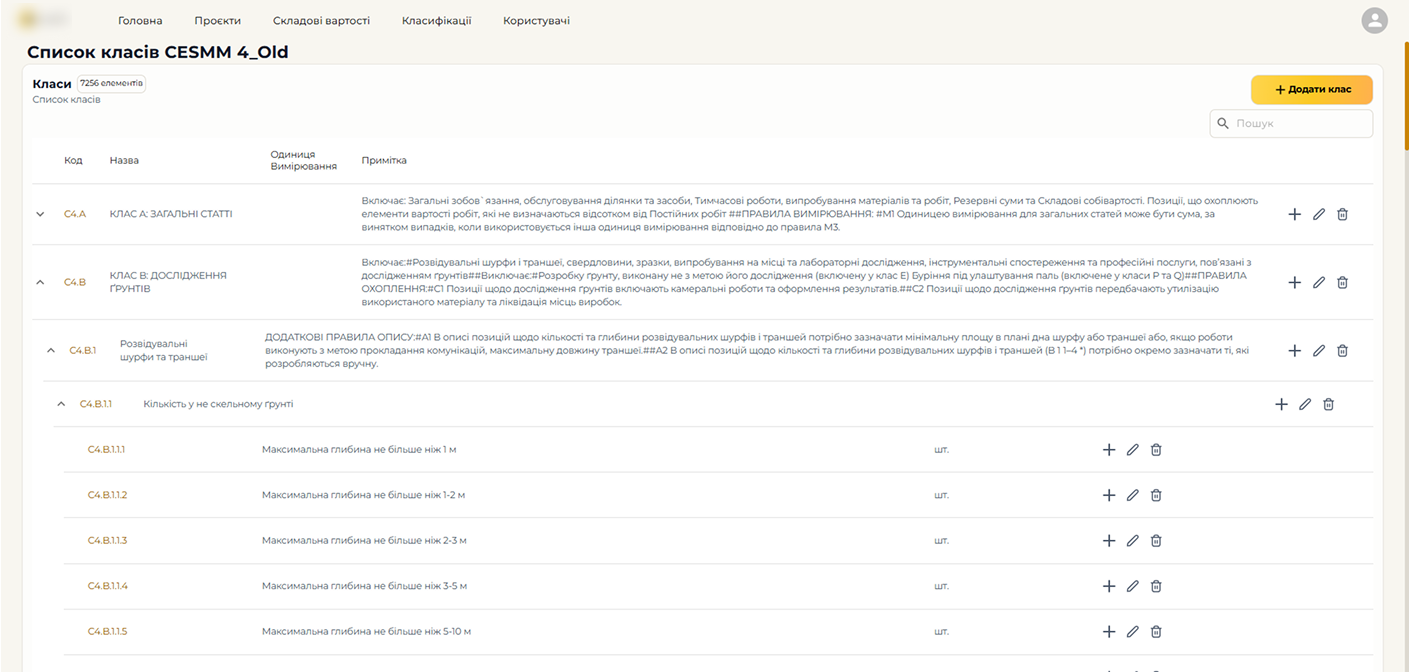Add a child item under C4.B.1
Viewport: 1410px width, 672px height.
tap(1294, 351)
